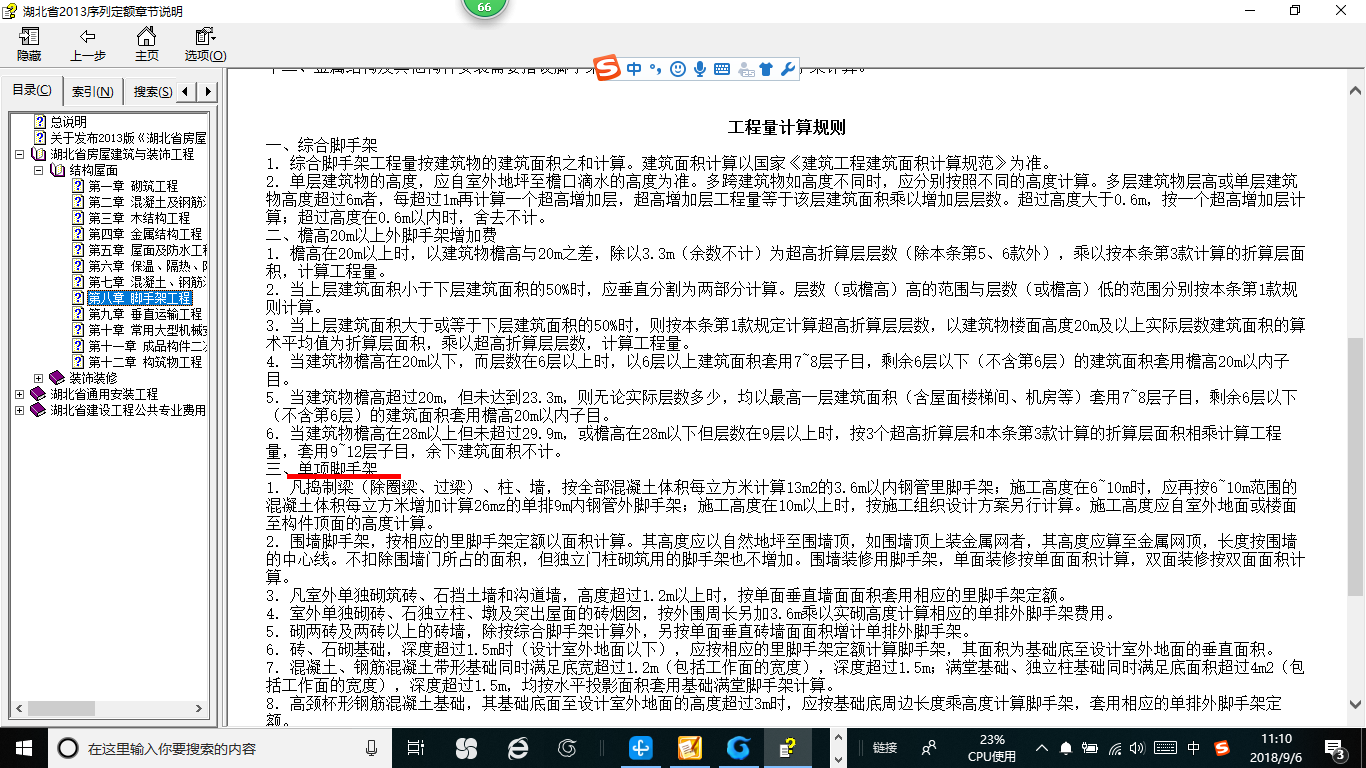Collapse the 结构屋面 node
Screen dimensions: 1366x768
38,170
